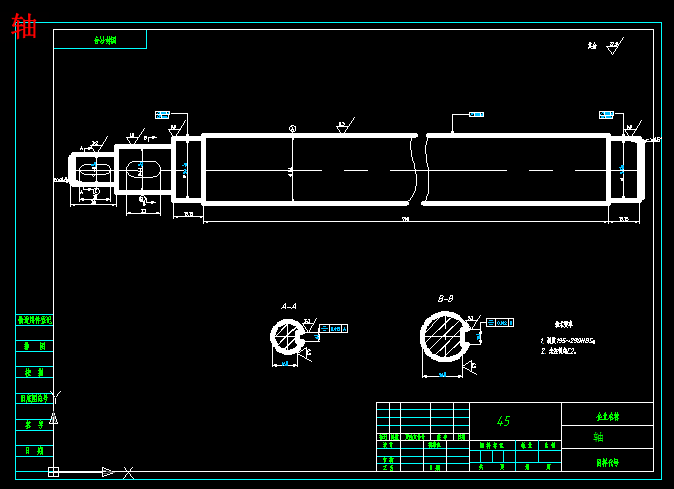The height and width of the screenshot is (489, 674).
Task: Select the cyan box in the top-left frame corner
Action: coord(100,40)
